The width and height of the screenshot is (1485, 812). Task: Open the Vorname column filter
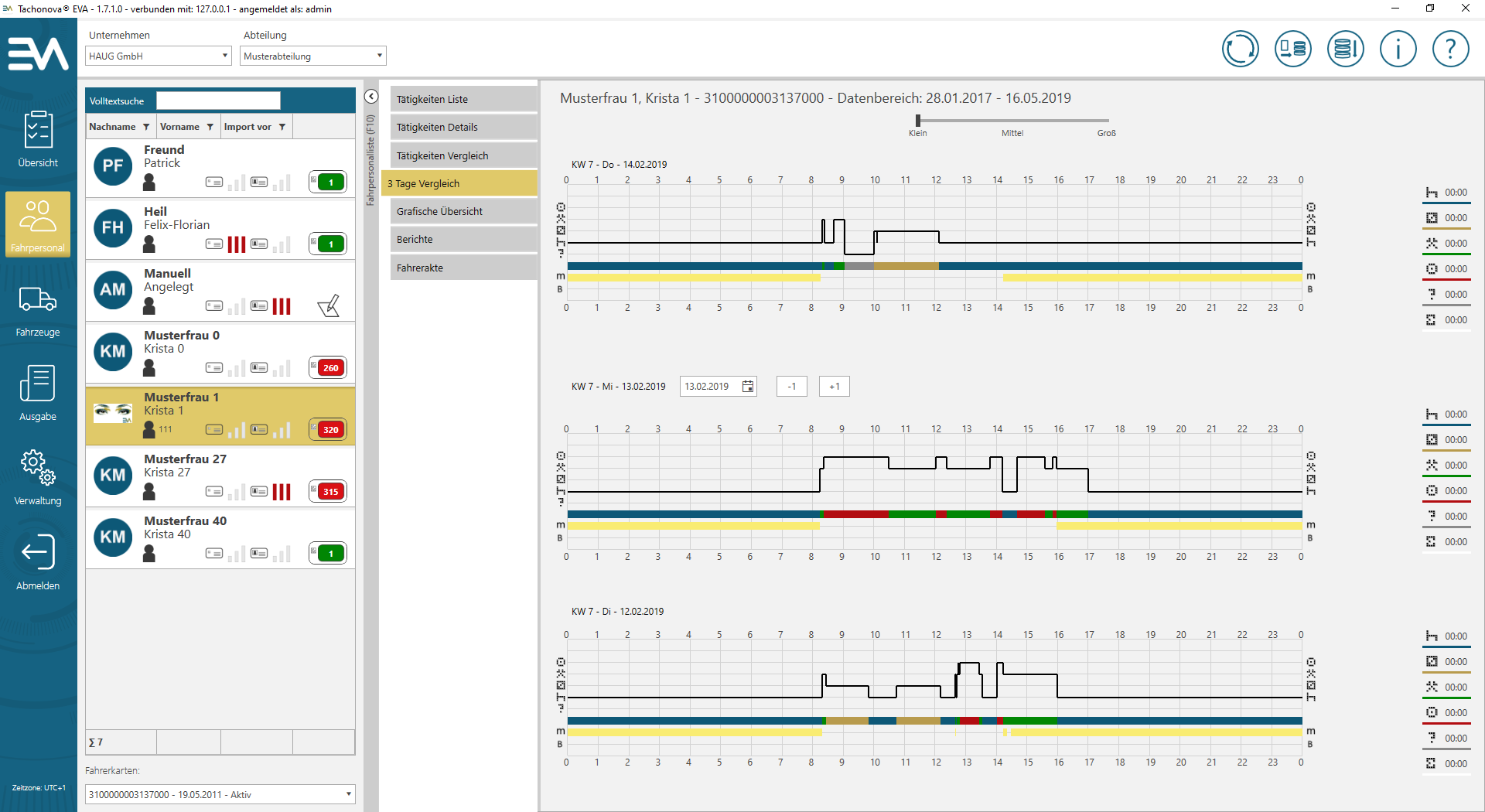click(210, 127)
